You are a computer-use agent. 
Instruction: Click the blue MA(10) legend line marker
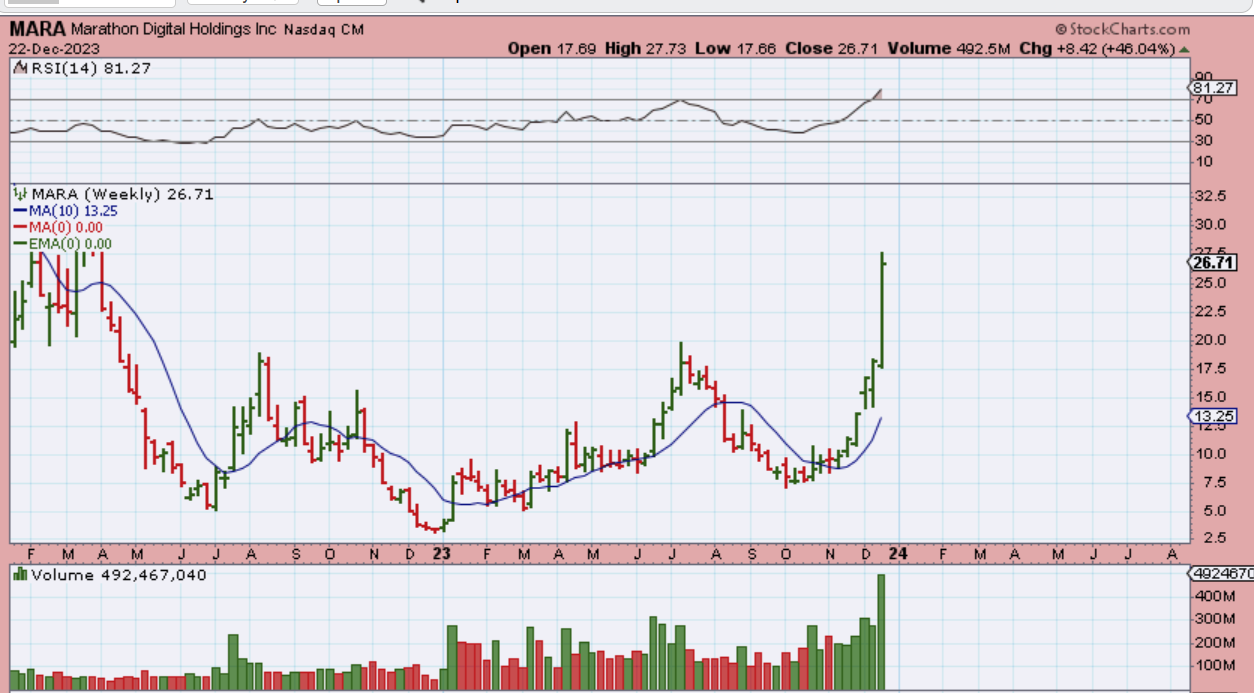(21, 211)
